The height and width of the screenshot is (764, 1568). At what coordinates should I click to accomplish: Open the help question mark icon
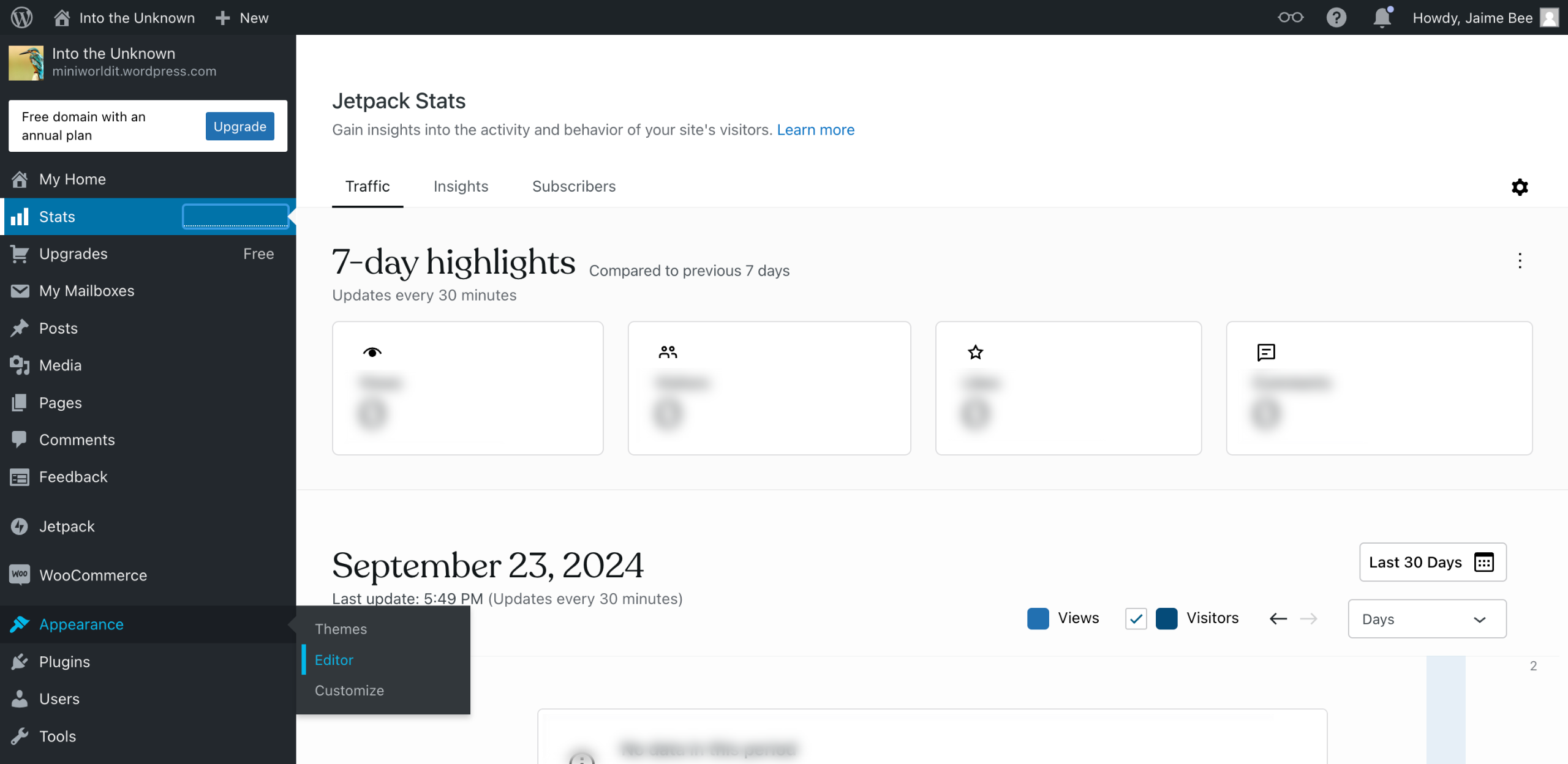(1336, 17)
